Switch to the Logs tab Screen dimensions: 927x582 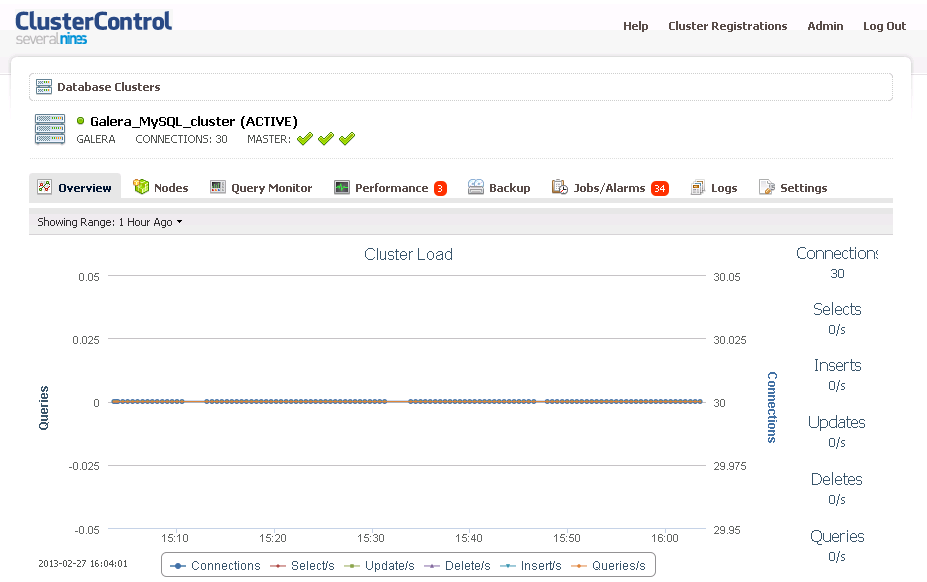click(714, 187)
